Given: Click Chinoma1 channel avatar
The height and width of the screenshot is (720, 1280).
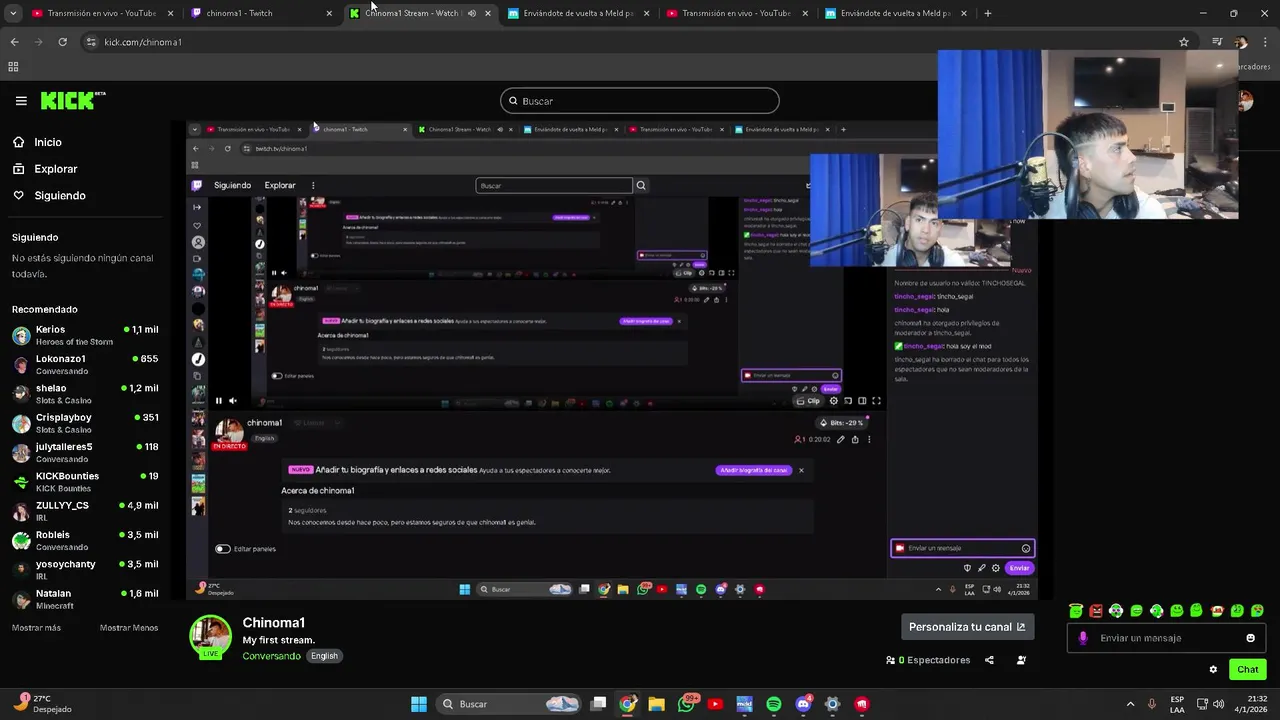Looking at the screenshot, I should coord(211,637).
